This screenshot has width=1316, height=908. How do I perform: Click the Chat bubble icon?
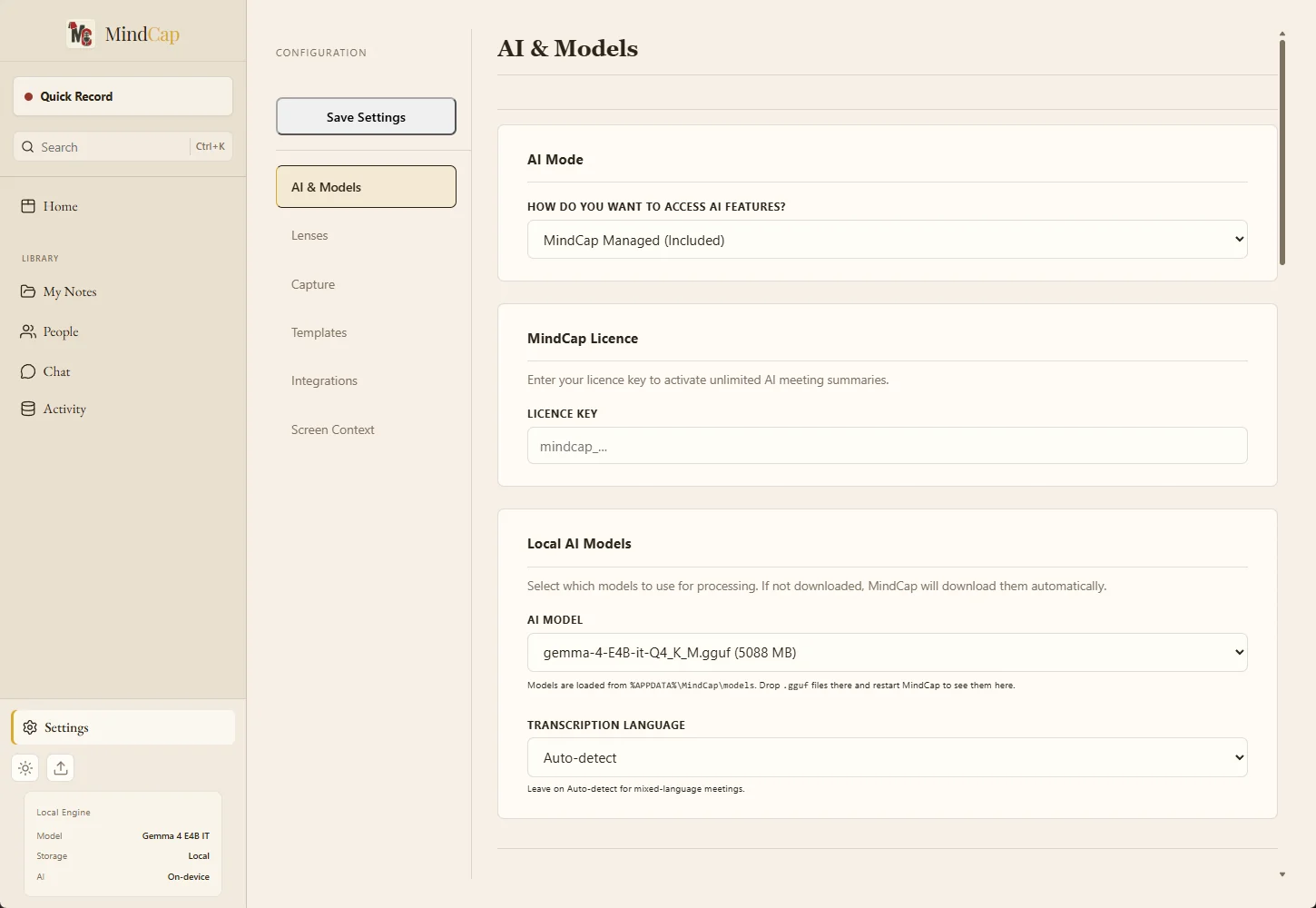[28, 371]
